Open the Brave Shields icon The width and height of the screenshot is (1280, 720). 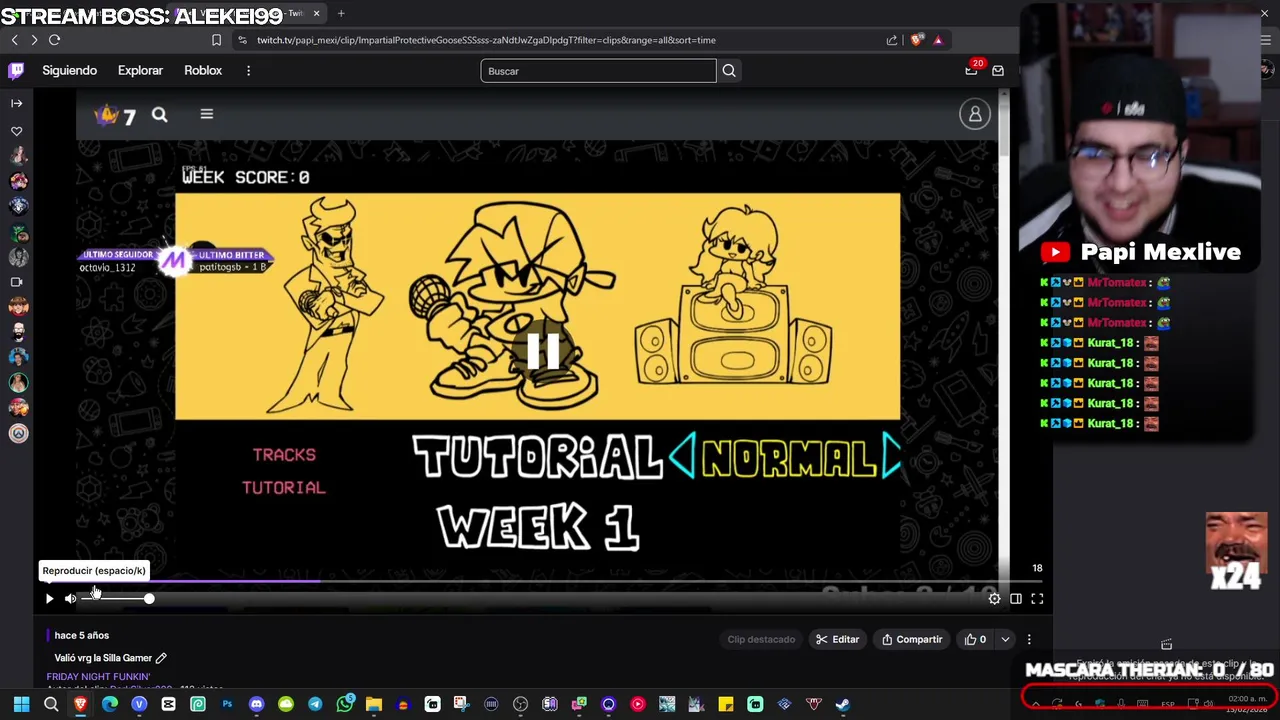[x=917, y=40]
